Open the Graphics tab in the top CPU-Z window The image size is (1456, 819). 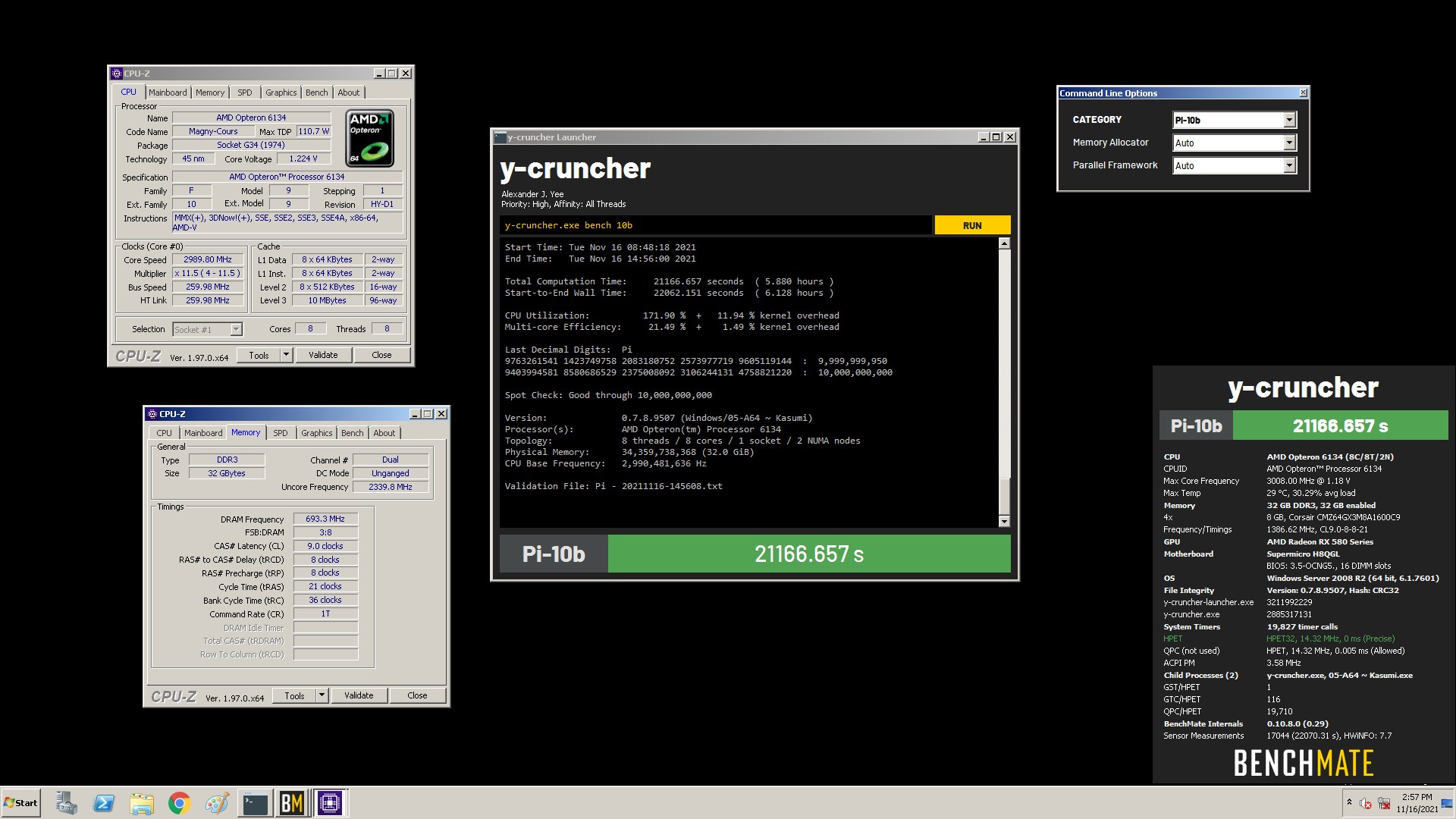[x=281, y=93]
